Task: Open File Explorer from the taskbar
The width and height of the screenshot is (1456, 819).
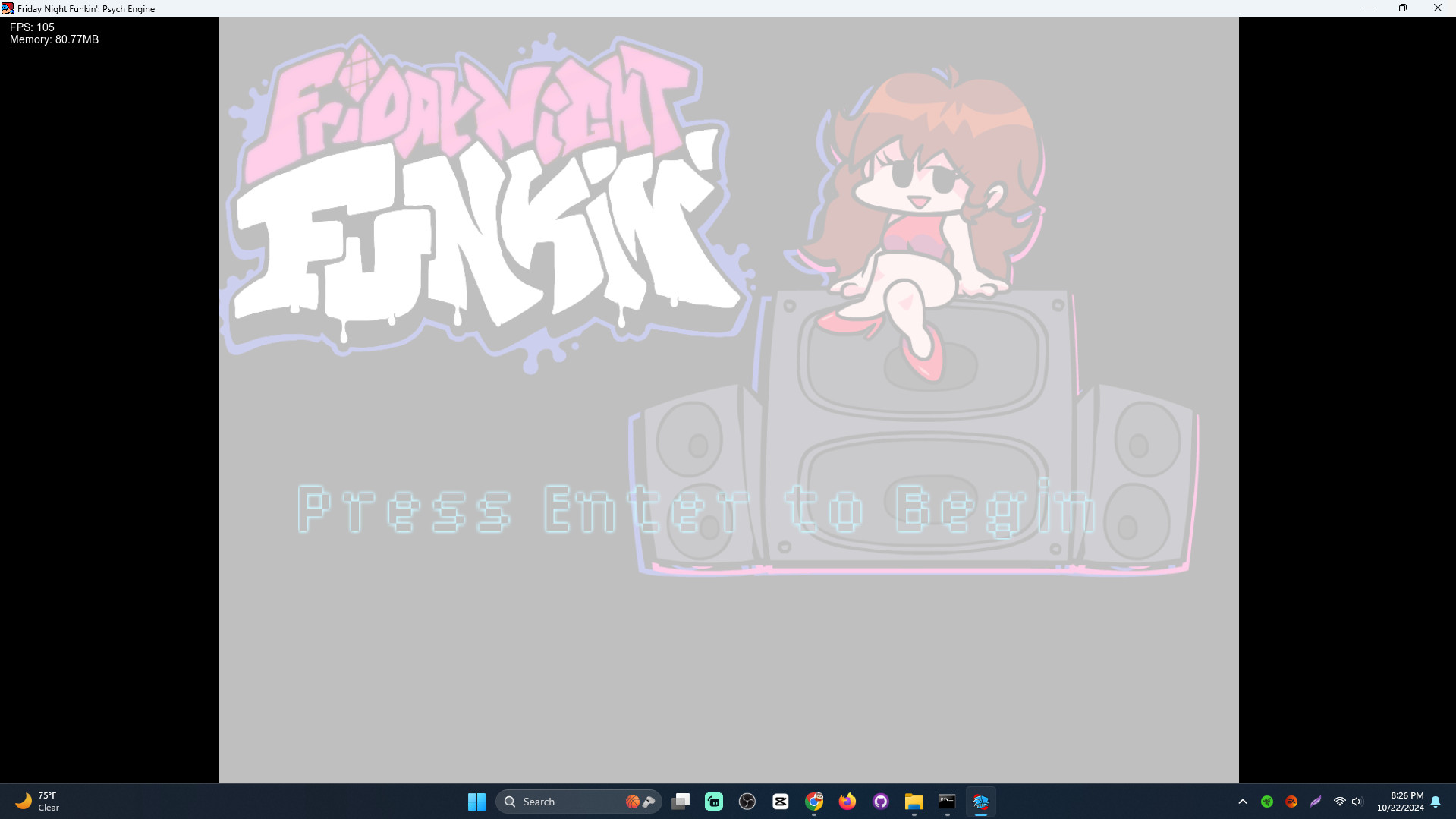Action: pos(914,802)
